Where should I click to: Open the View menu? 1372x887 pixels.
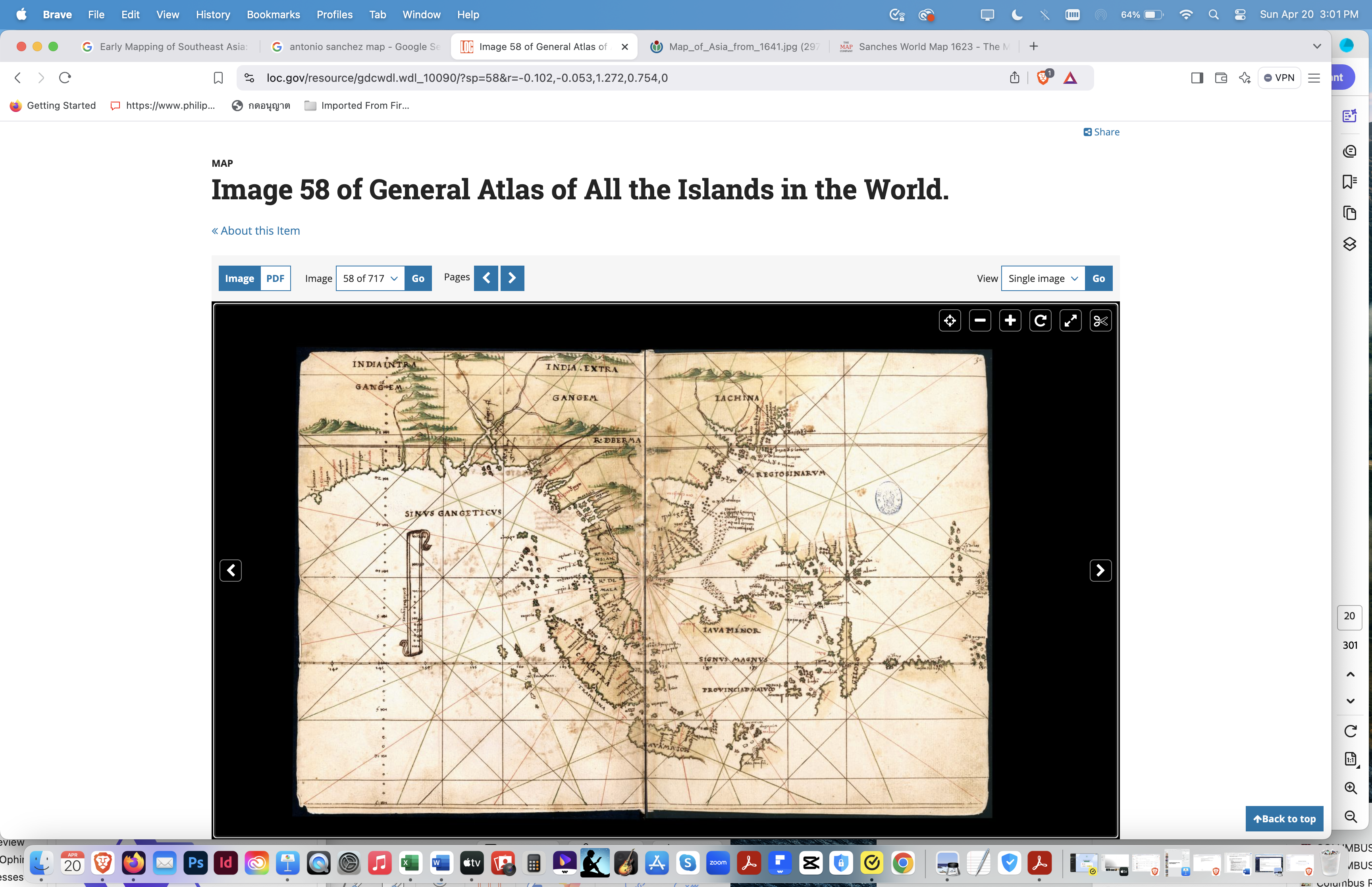168,14
